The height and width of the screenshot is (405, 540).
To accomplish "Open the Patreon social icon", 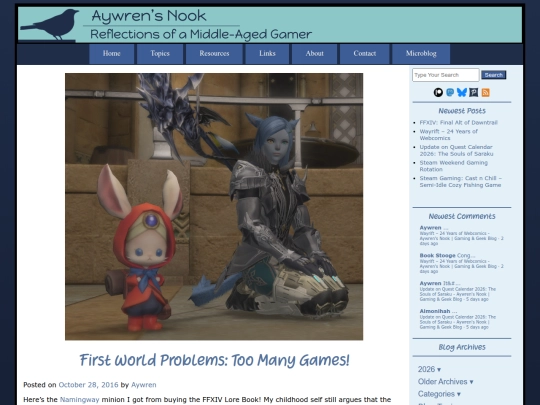I will tap(438, 92).
